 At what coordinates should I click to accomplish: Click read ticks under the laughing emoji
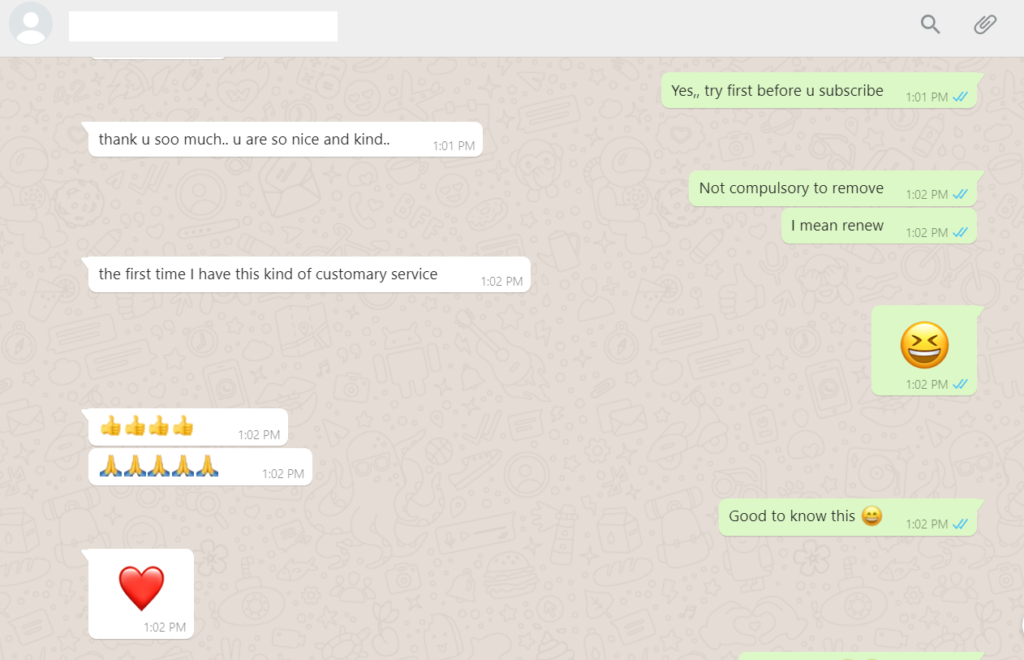tap(960, 384)
